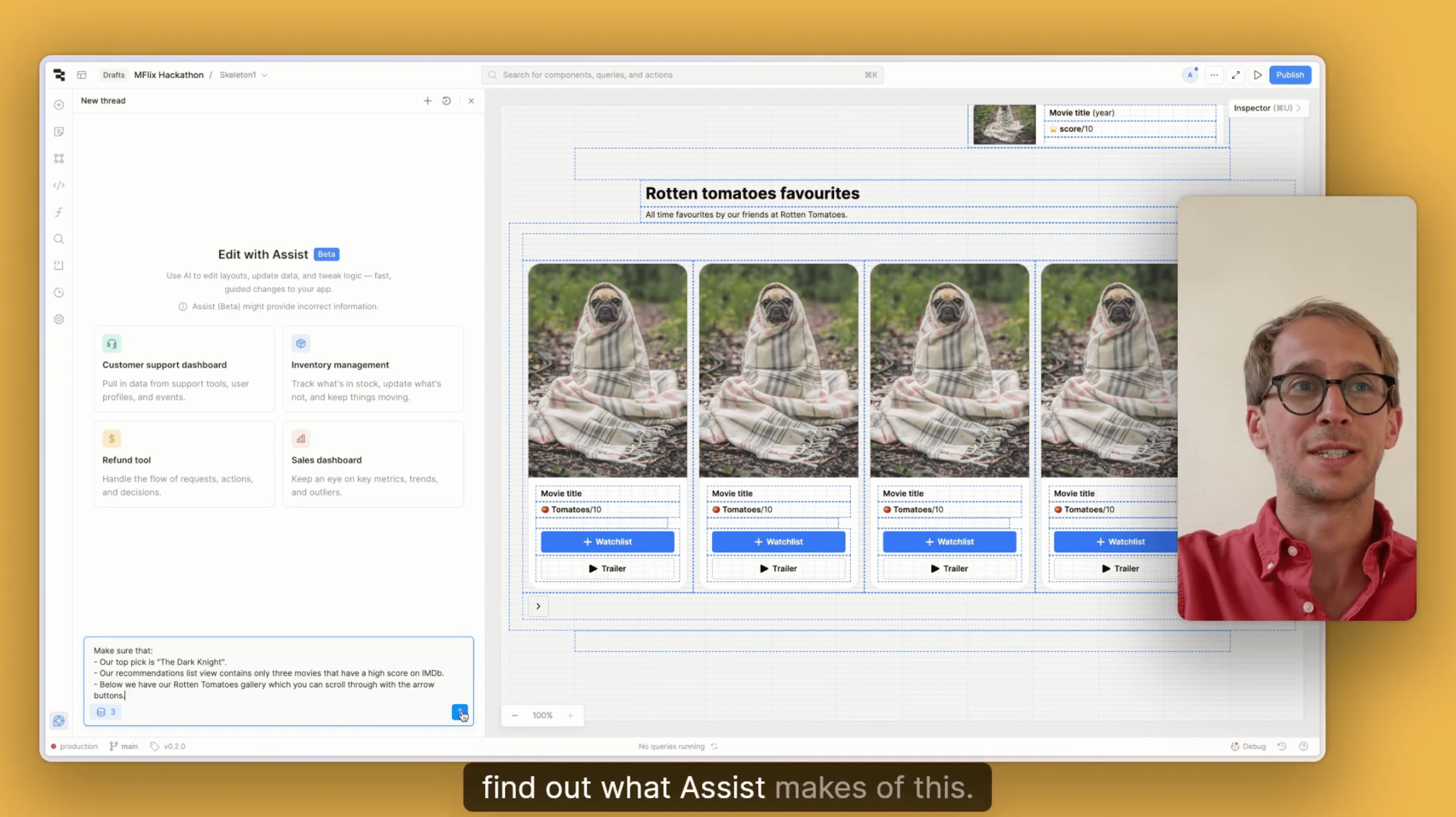Viewport: 1456px width, 817px height.
Task: Expand the Inspector panel chevron
Action: (x=1299, y=108)
